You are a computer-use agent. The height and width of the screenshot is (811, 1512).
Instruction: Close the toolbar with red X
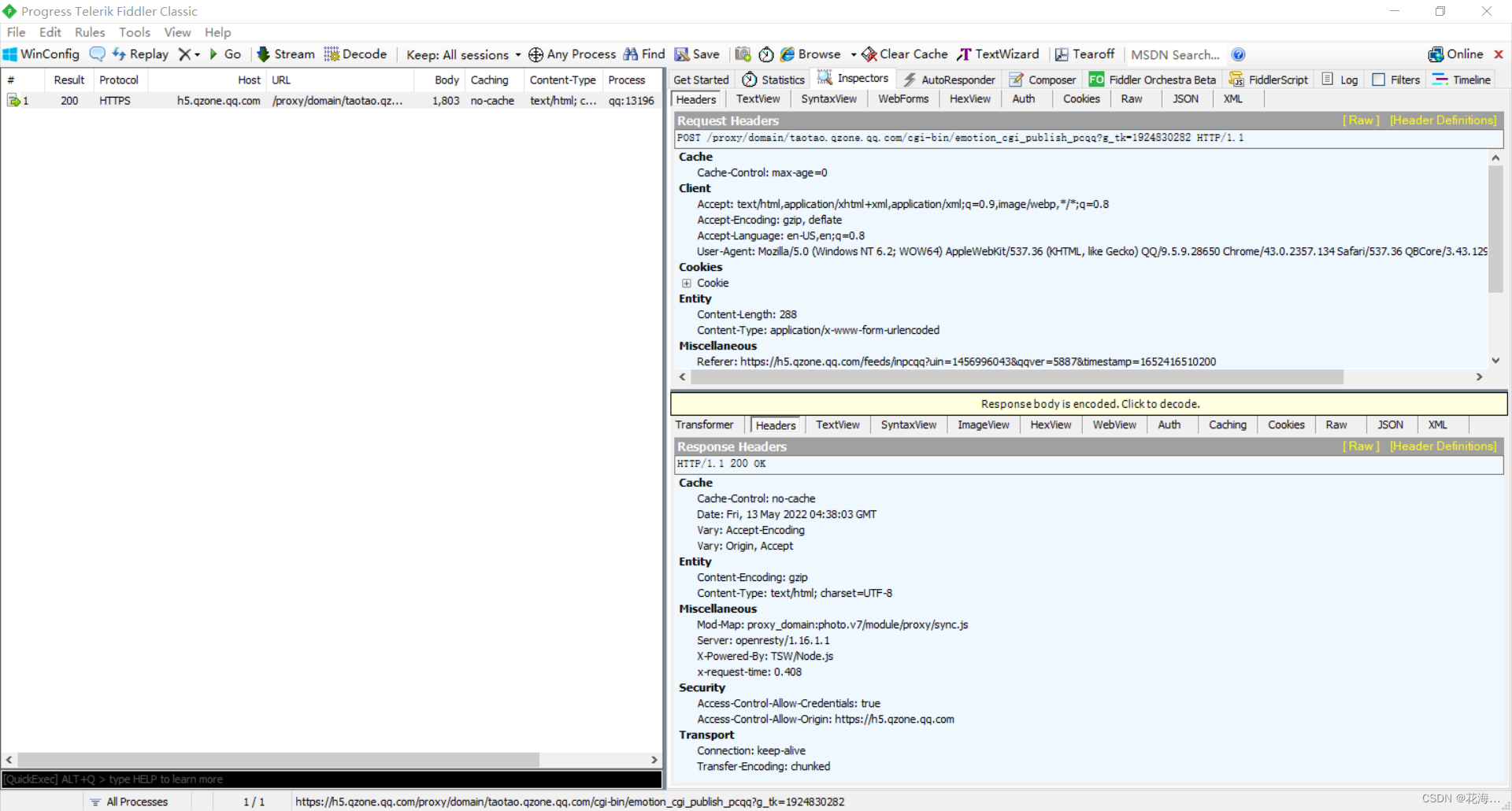pos(1499,54)
